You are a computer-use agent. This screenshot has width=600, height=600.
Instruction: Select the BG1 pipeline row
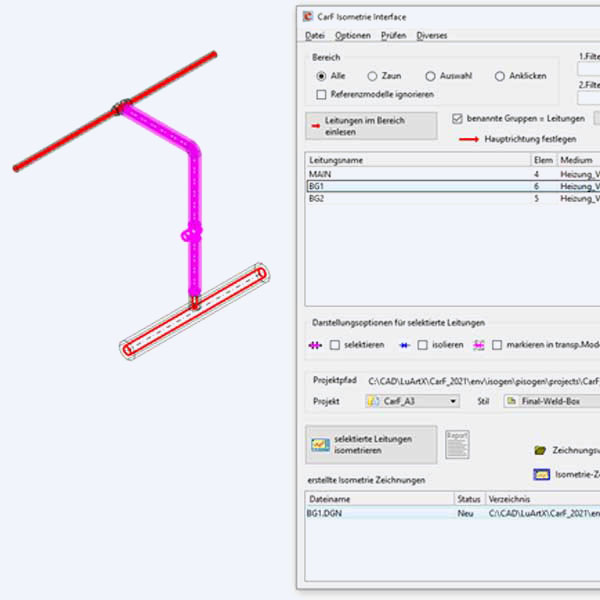[453, 186]
